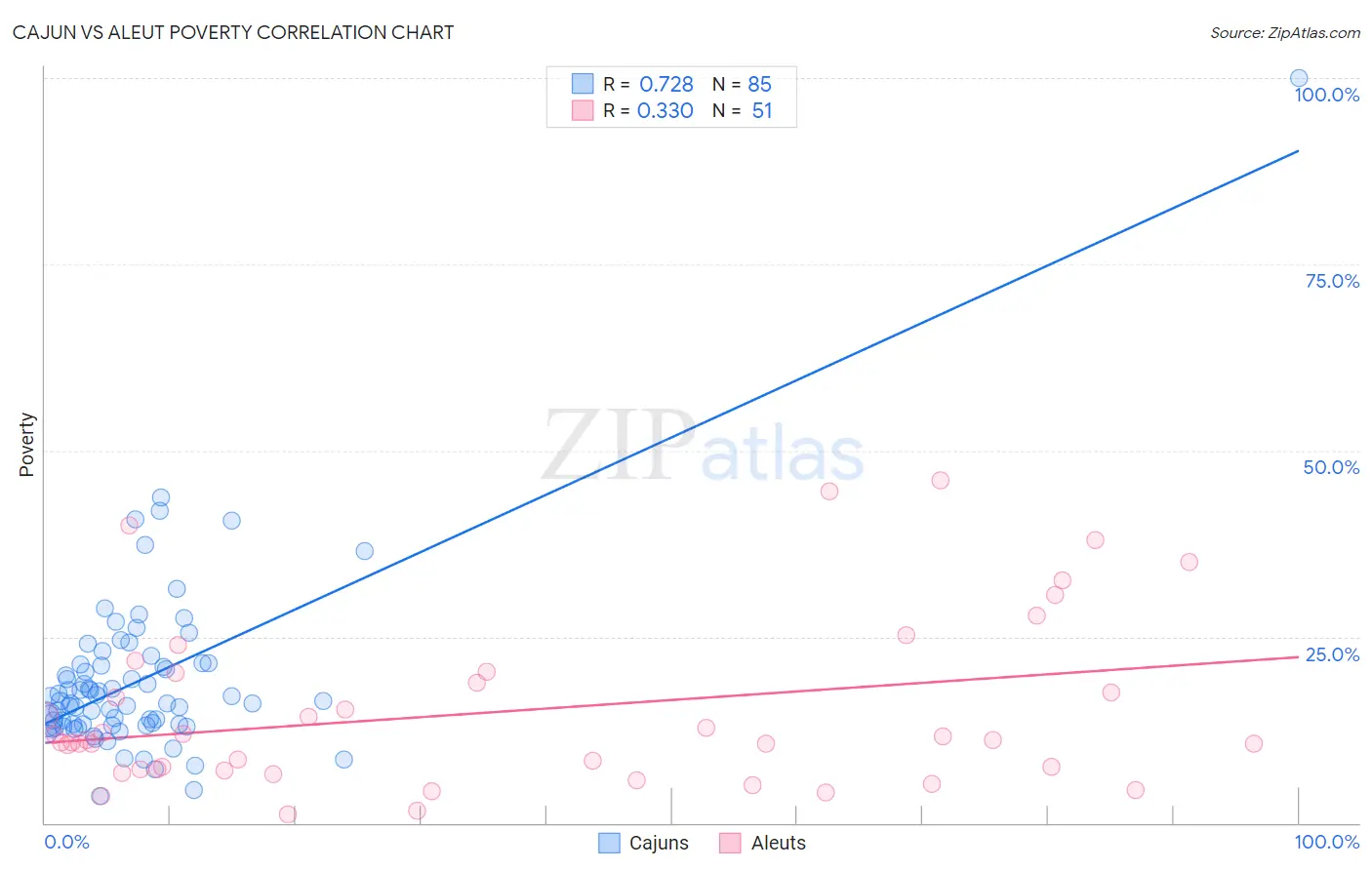
Task: Click the chart title Cajun vs Aleut Poverty
Action: click(x=233, y=32)
